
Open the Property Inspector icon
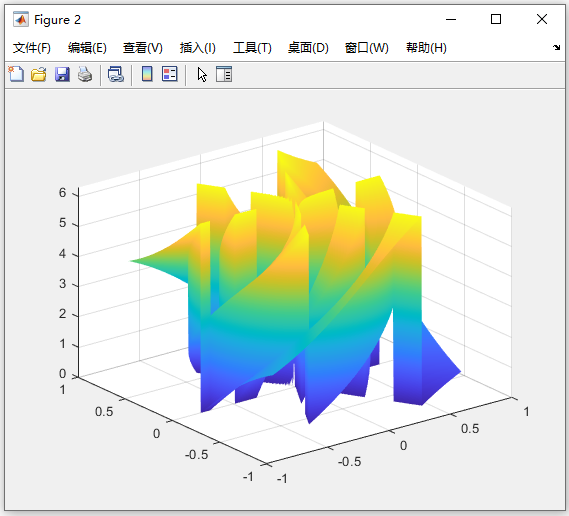pos(224,74)
